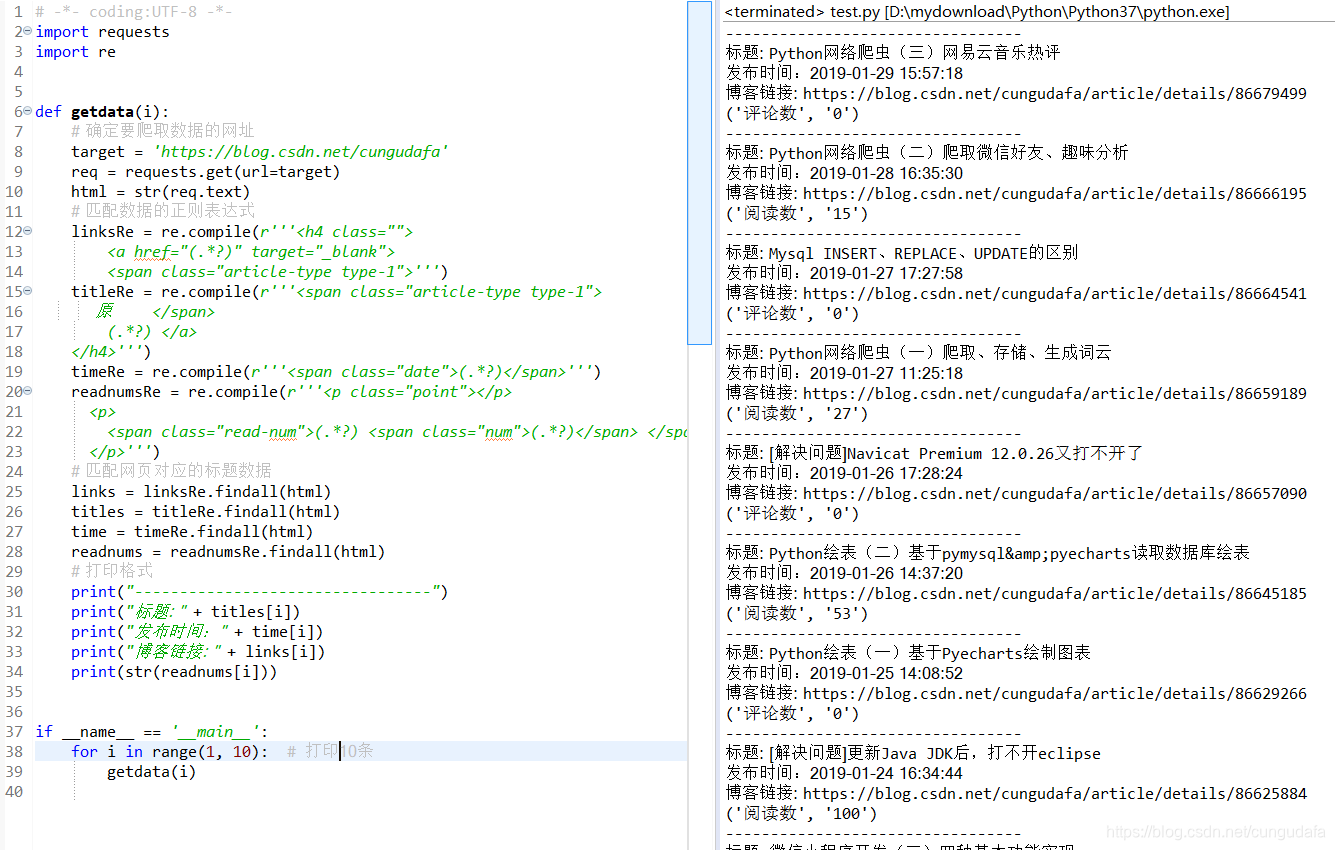This screenshot has width=1335, height=850.
Task: Place cursor on 'def getdata(i):' line
Action: tap(102, 112)
